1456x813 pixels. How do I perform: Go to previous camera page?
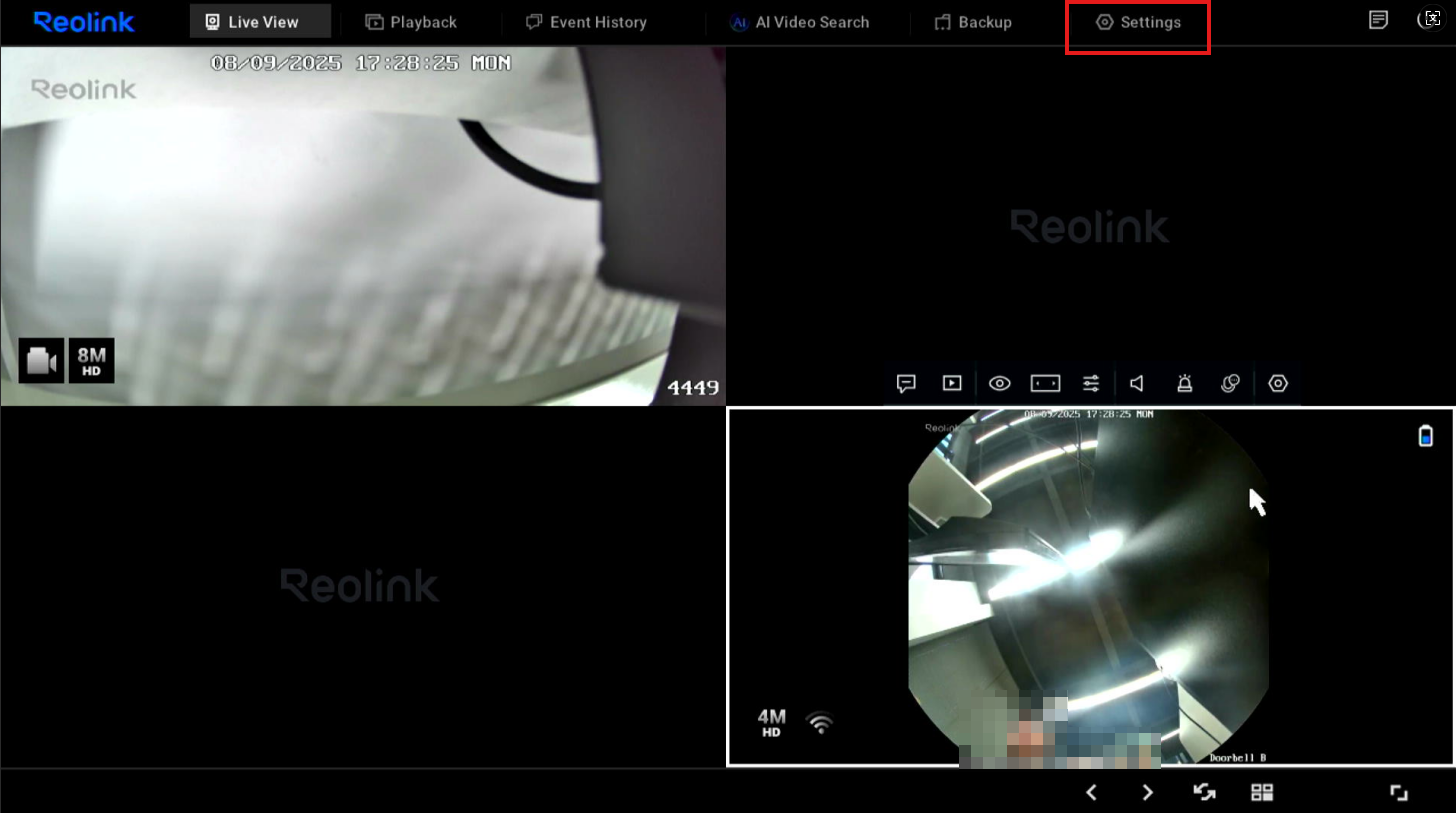(1092, 793)
